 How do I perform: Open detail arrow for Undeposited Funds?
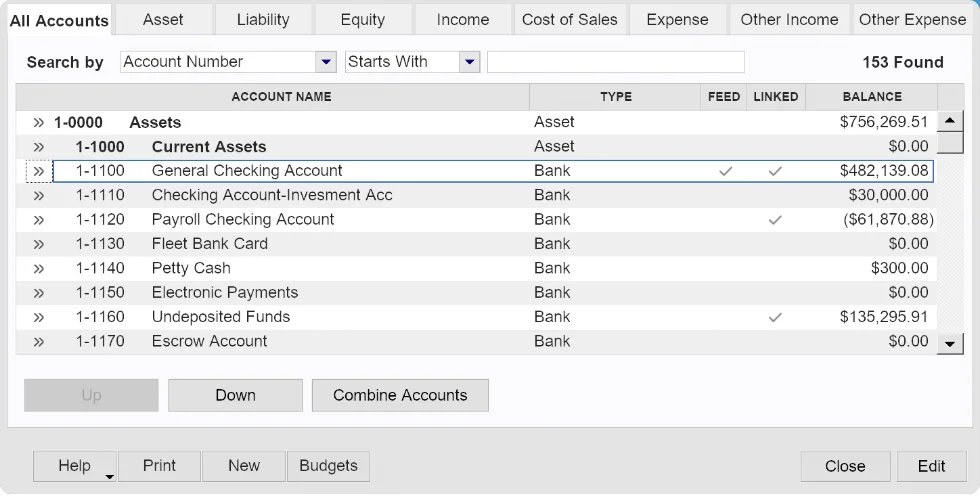click(x=39, y=317)
